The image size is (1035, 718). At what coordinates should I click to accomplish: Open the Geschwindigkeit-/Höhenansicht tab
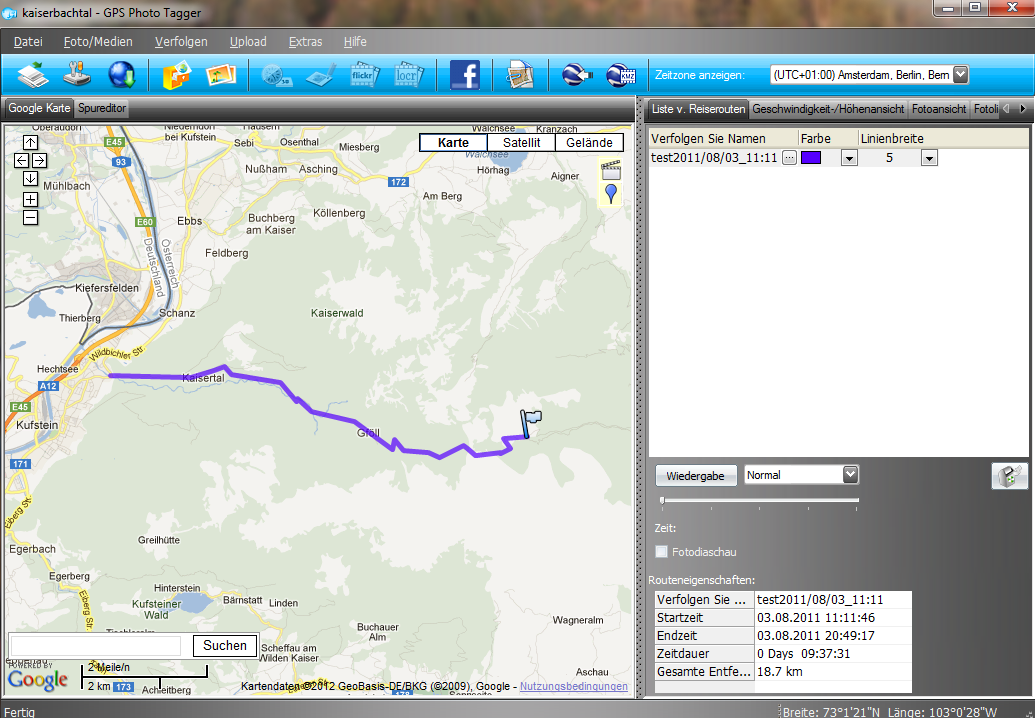(x=828, y=110)
